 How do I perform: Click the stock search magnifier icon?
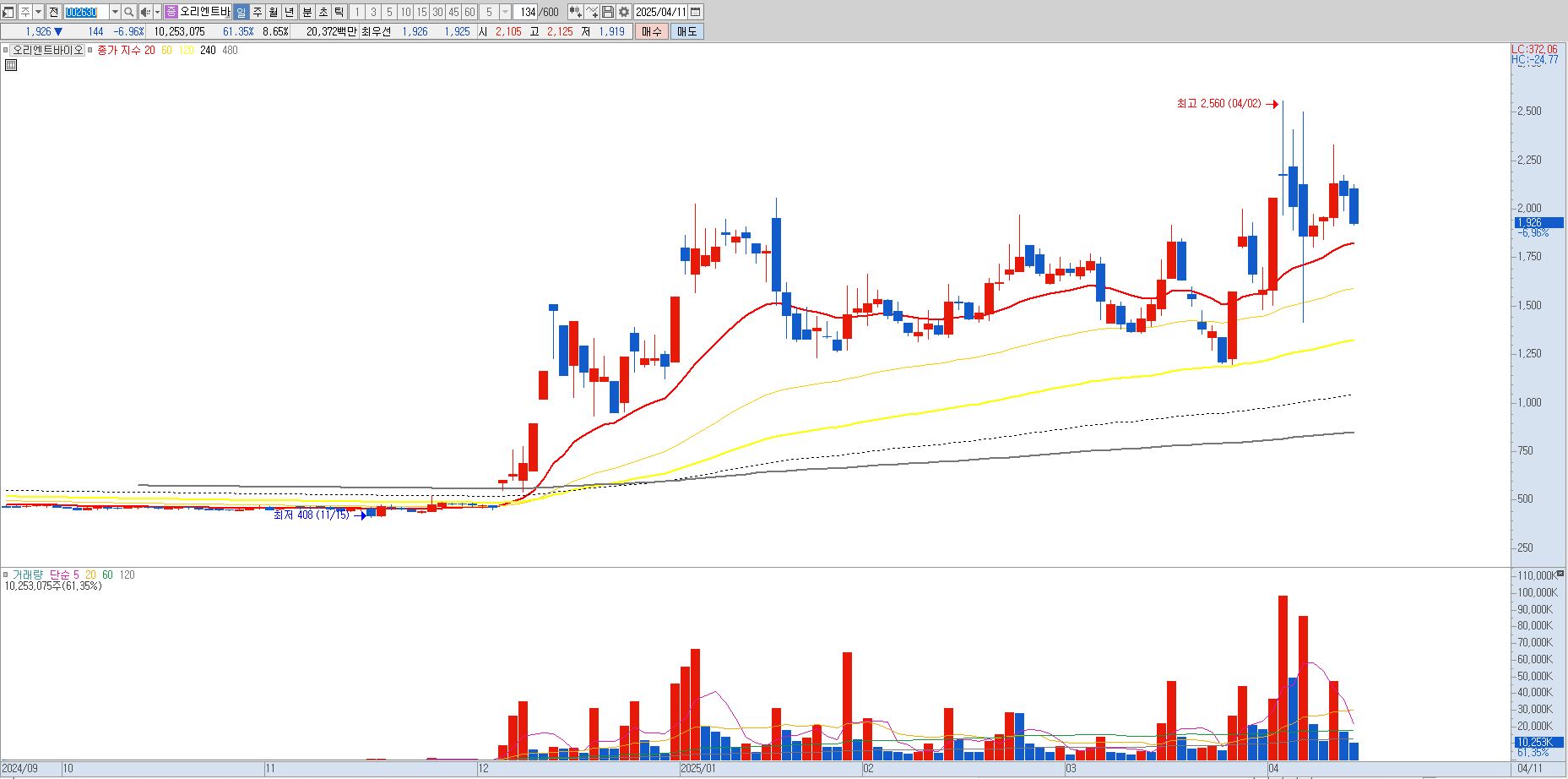click(x=129, y=12)
